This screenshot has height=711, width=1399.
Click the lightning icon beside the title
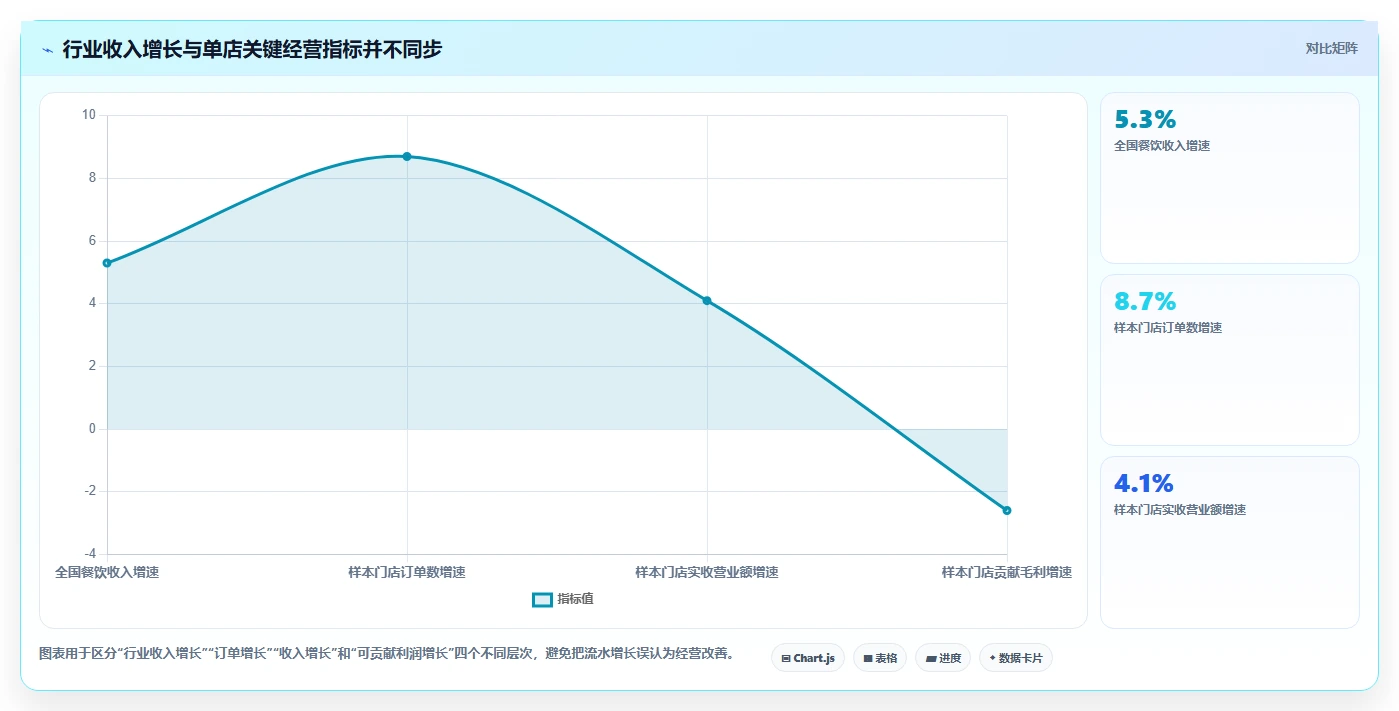(48, 49)
